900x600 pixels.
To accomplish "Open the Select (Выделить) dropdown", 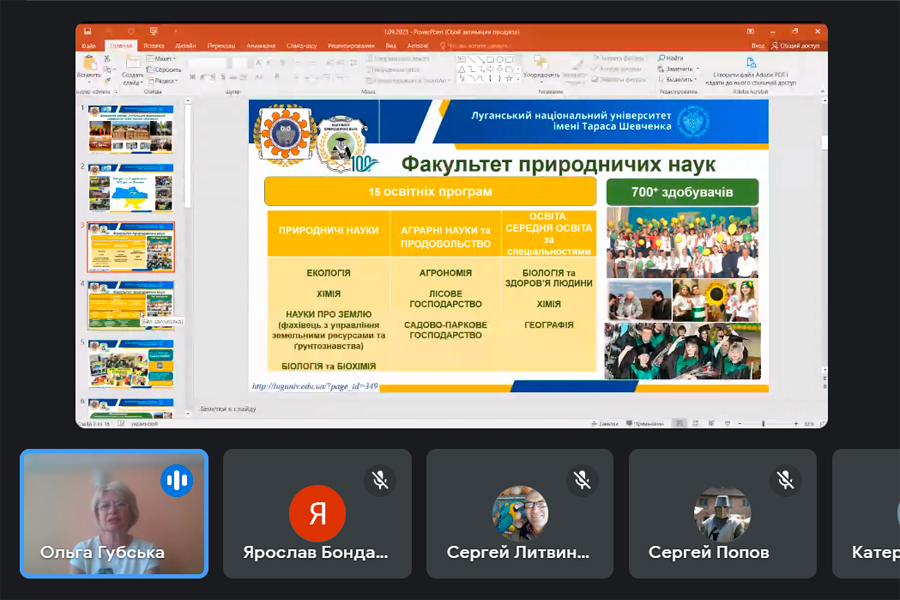I will pos(680,80).
